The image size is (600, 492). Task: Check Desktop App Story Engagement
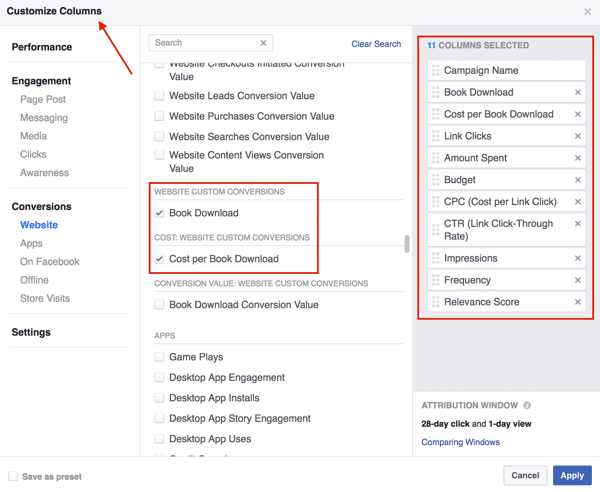pyautogui.click(x=159, y=419)
